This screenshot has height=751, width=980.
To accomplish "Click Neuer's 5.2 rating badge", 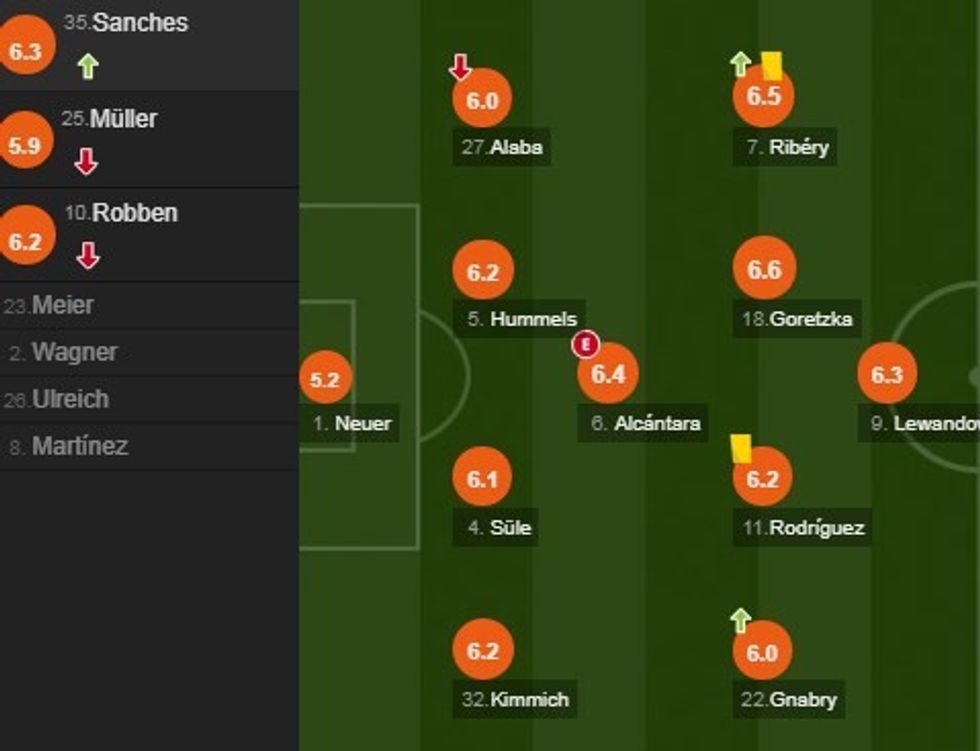I will (326, 380).
